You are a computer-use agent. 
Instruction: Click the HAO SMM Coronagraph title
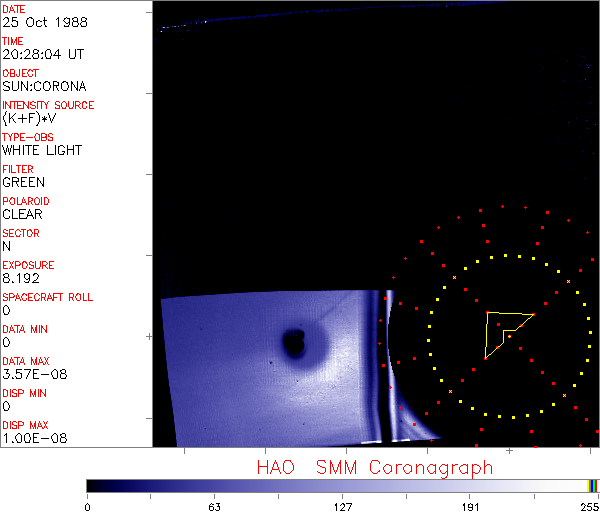[x=375, y=468]
